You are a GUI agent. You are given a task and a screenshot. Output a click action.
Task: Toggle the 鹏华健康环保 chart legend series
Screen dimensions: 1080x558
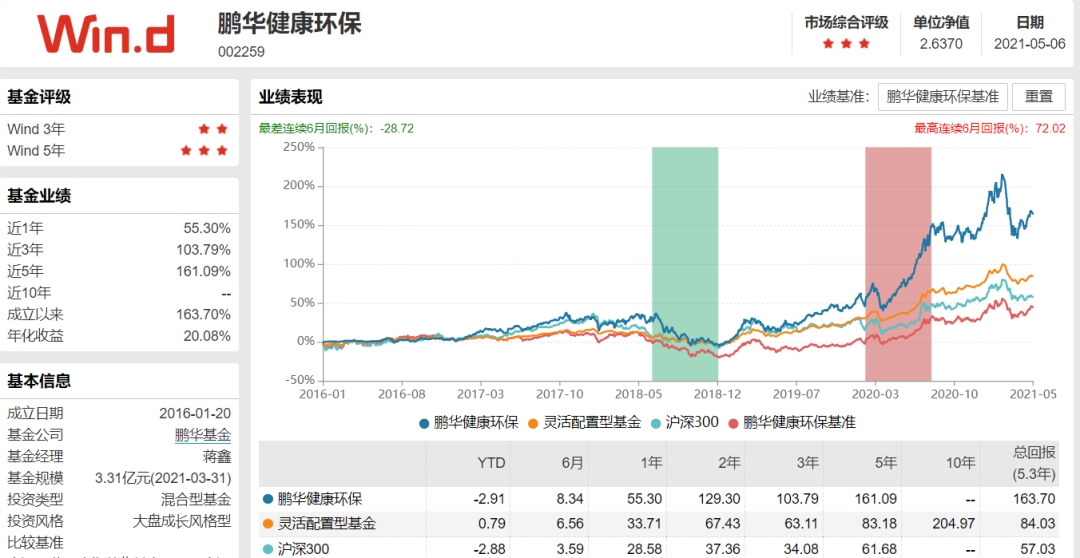click(x=468, y=423)
